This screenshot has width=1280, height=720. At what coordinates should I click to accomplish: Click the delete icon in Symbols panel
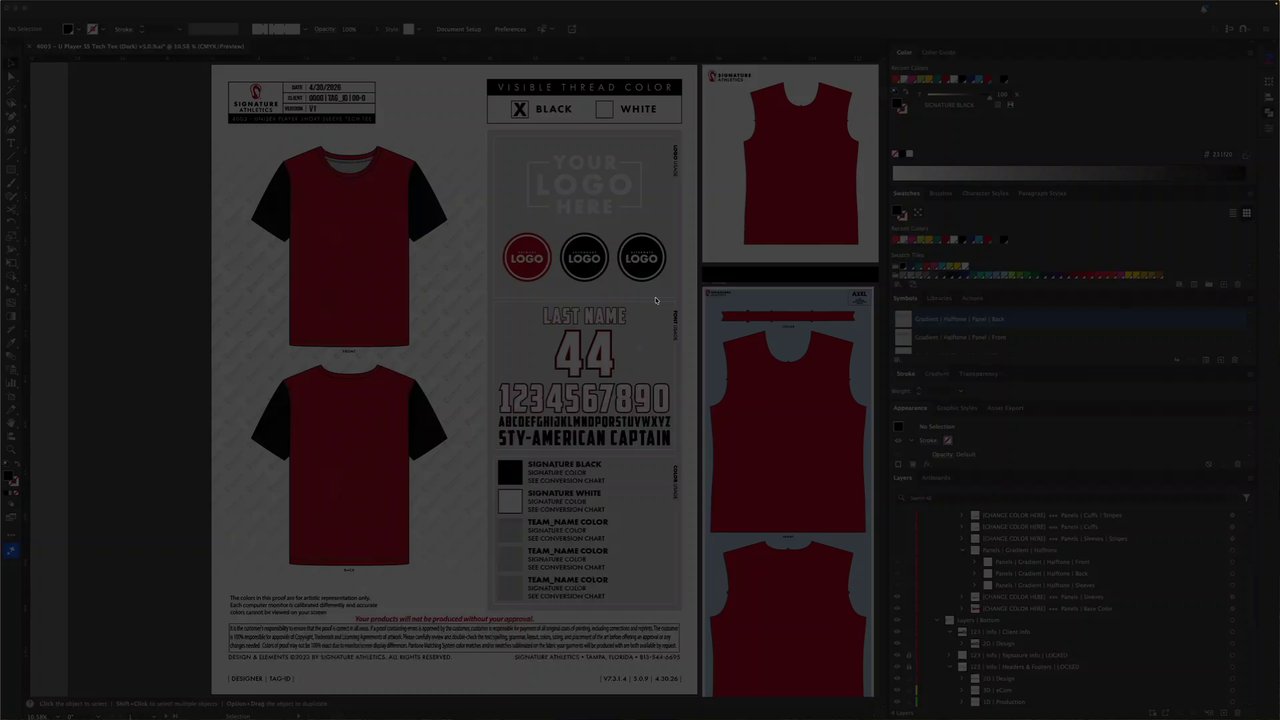pyautogui.click(x=1235, y=360)
